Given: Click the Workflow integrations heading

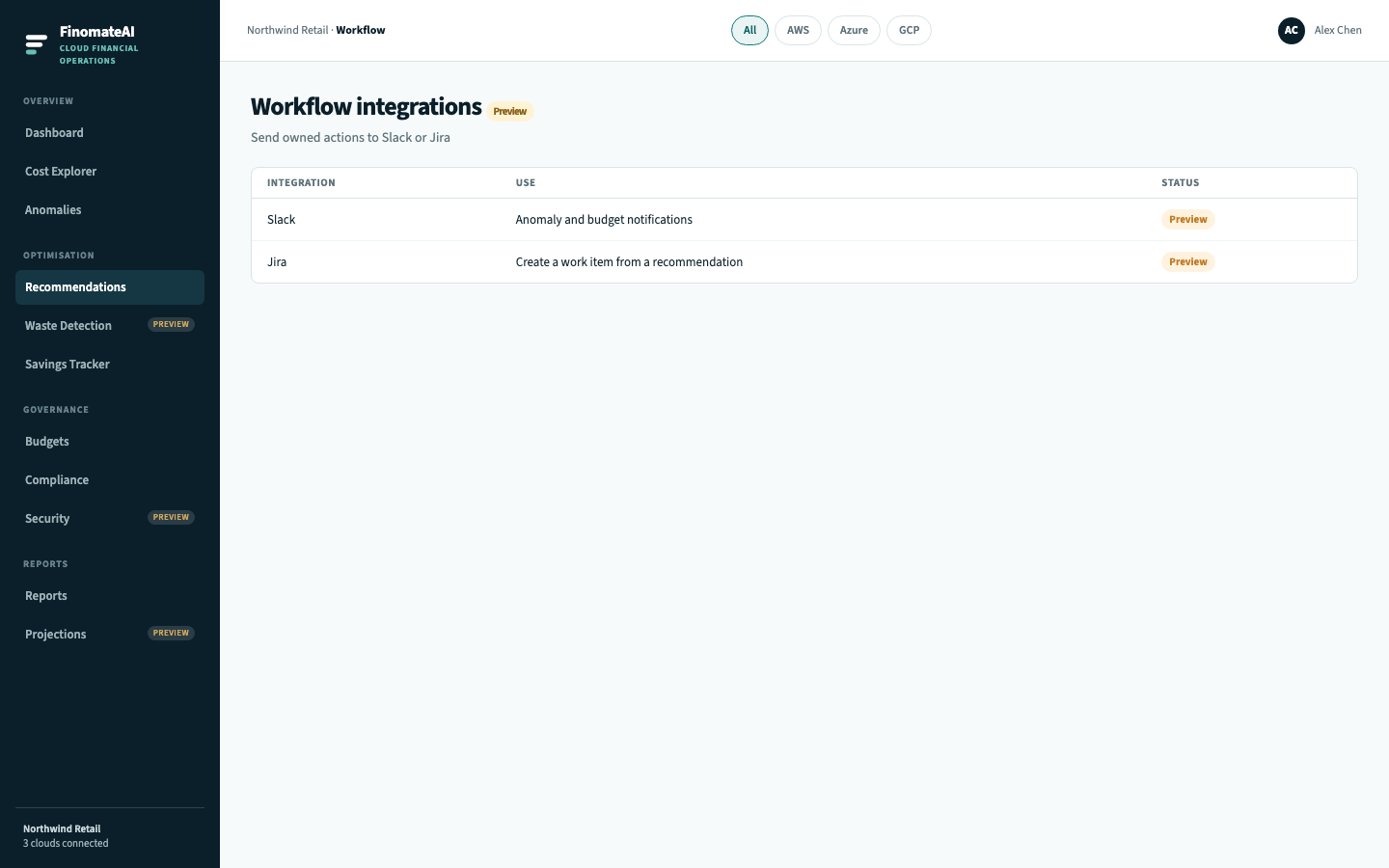Looking at the screenshot, I should pos(367,107).
